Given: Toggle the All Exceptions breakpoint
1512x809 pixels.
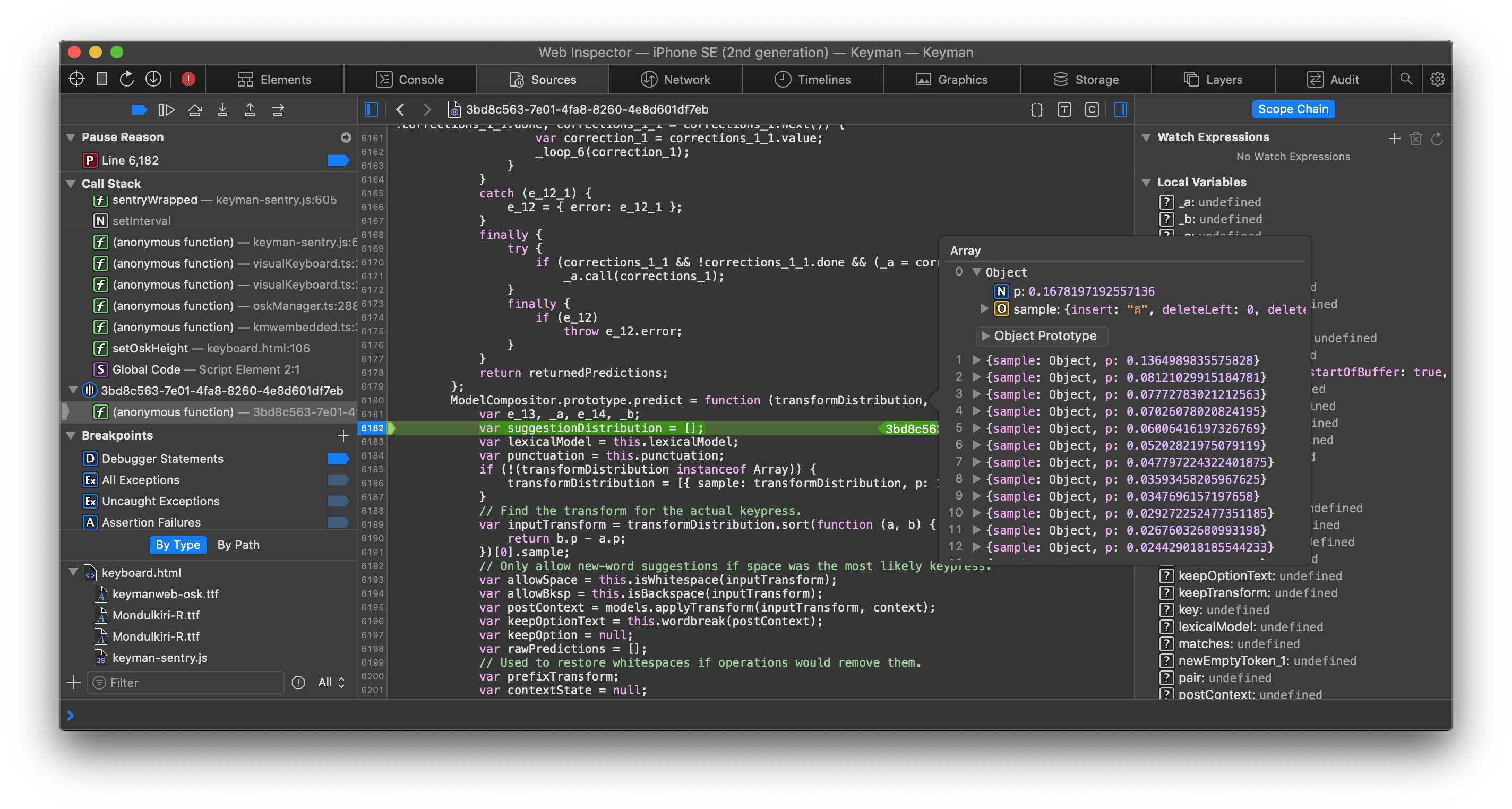Looking at the screenshot, I should (x=339, y=480).
